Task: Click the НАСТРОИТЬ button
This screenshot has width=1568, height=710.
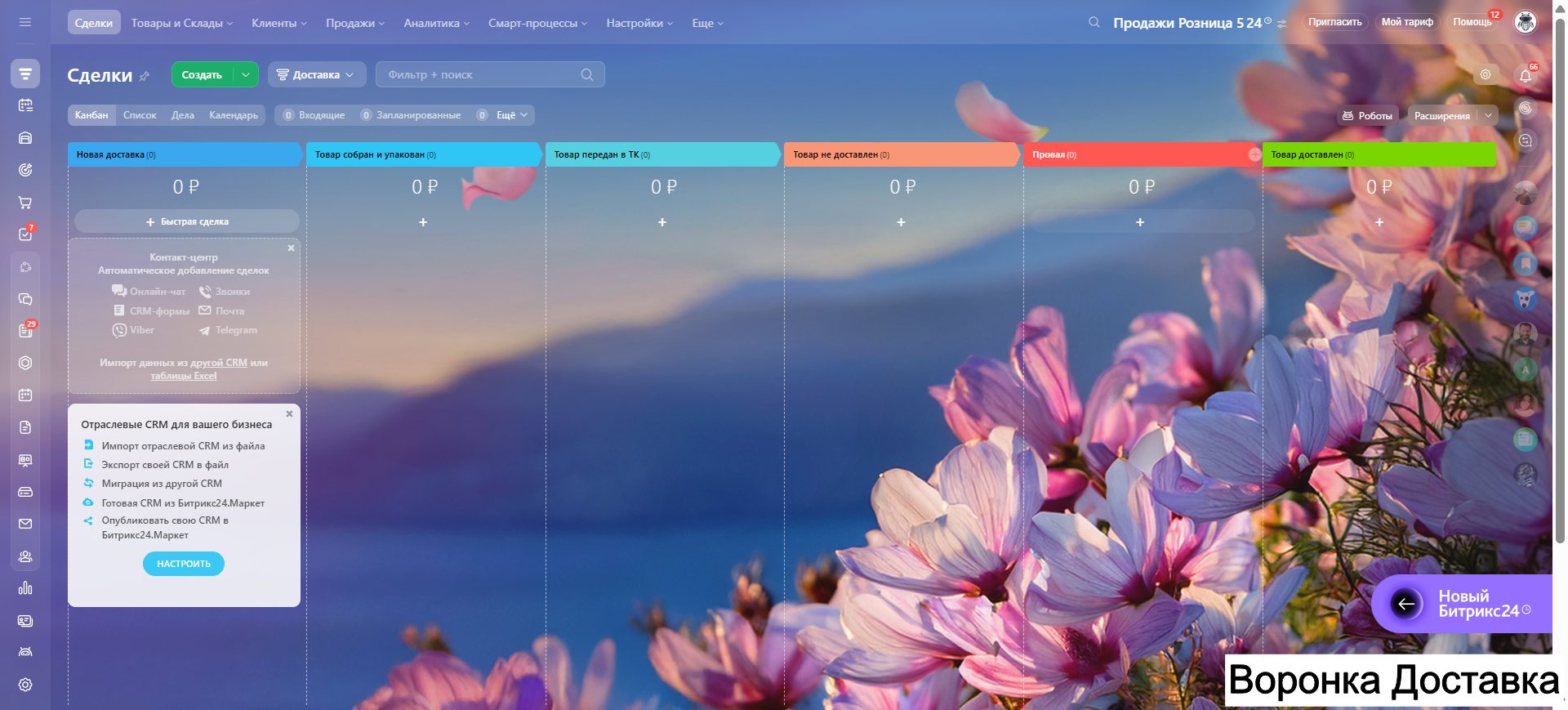Action: (x=184, y=564)
